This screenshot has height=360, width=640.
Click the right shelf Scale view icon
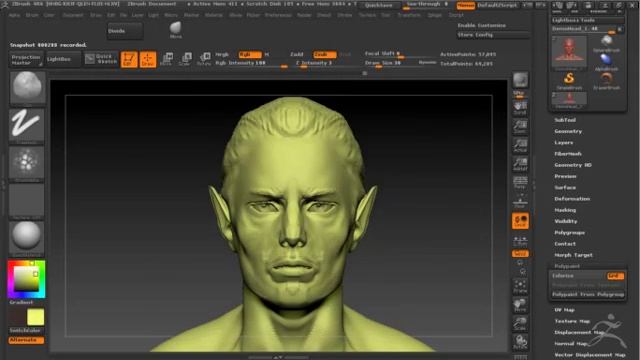(x=520, y=323)
